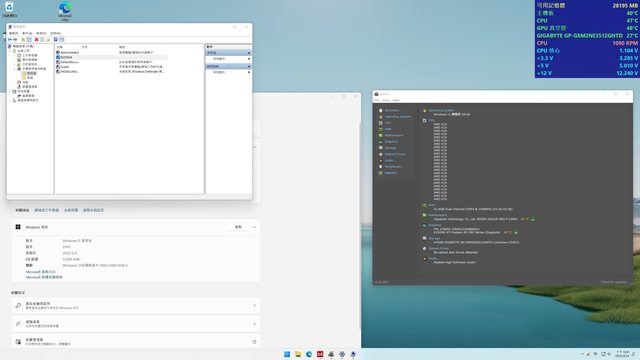Open Network section in Speccy sidebar
Image resolution: width=640 pixels, height=360 pixels.
point(390,173)
